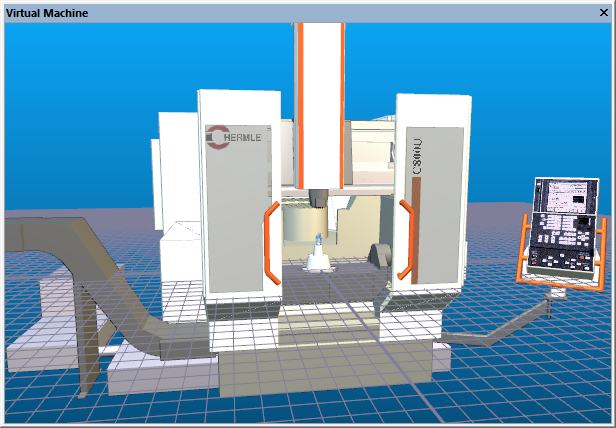Select the right orange door handle
The height and width of the screenshot is (428, 616).
pos(407,239)
